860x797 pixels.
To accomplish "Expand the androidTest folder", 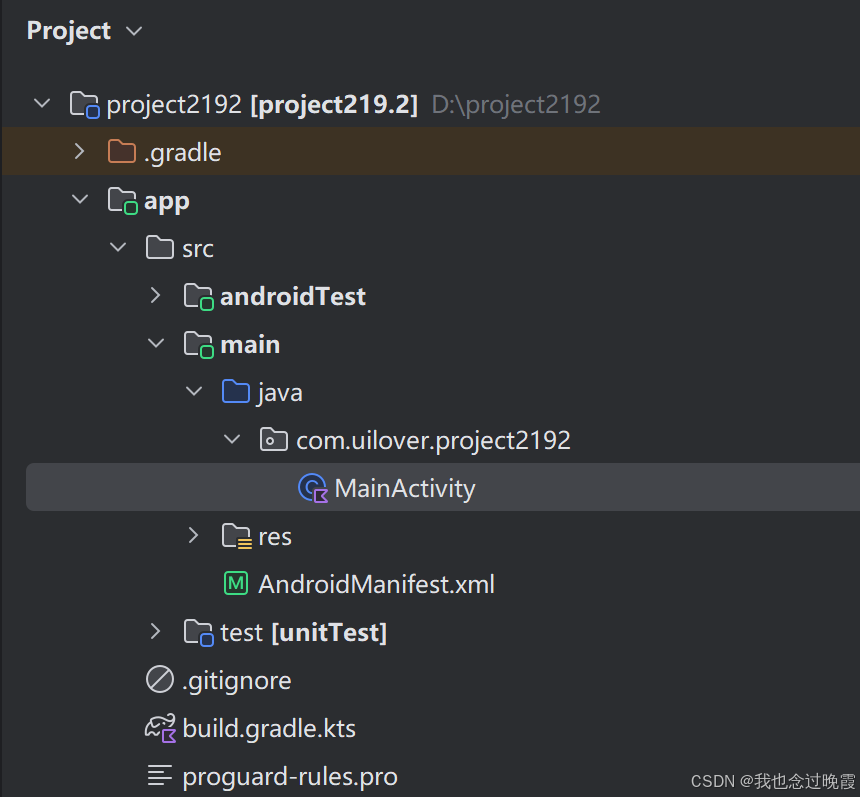I will pos(155,296).
